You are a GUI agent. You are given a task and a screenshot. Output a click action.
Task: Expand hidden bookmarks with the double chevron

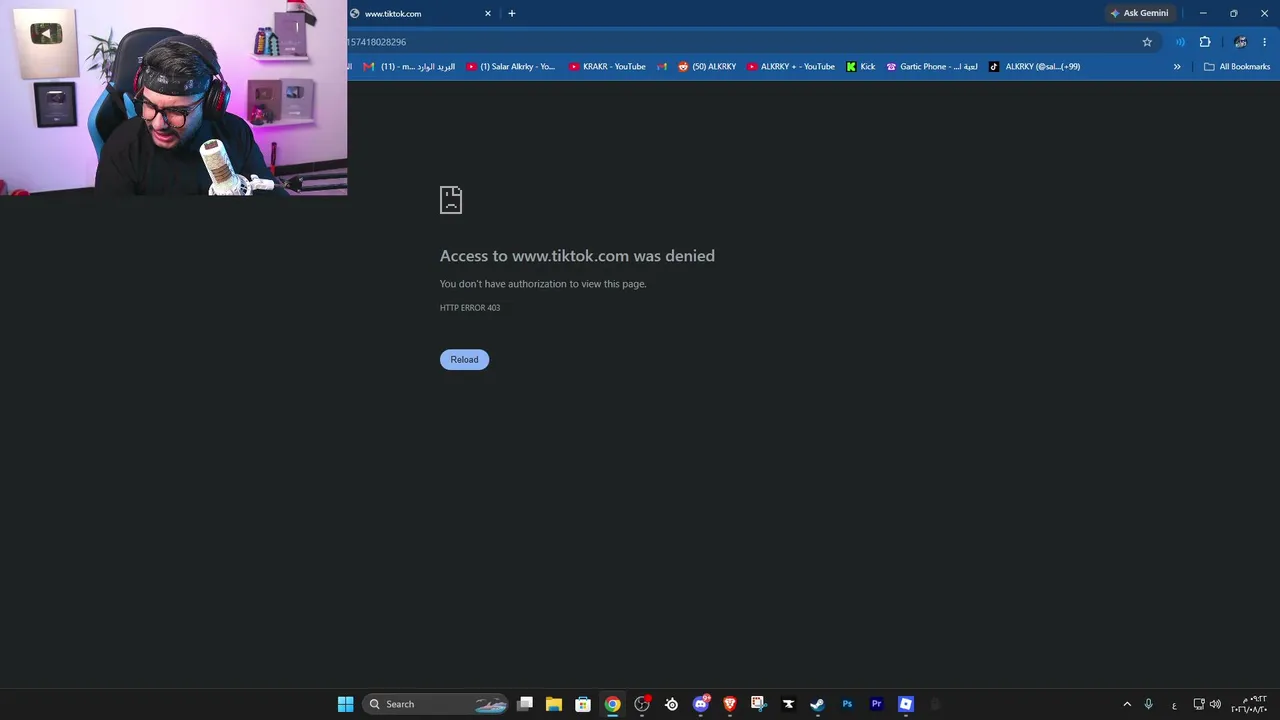1177,67
